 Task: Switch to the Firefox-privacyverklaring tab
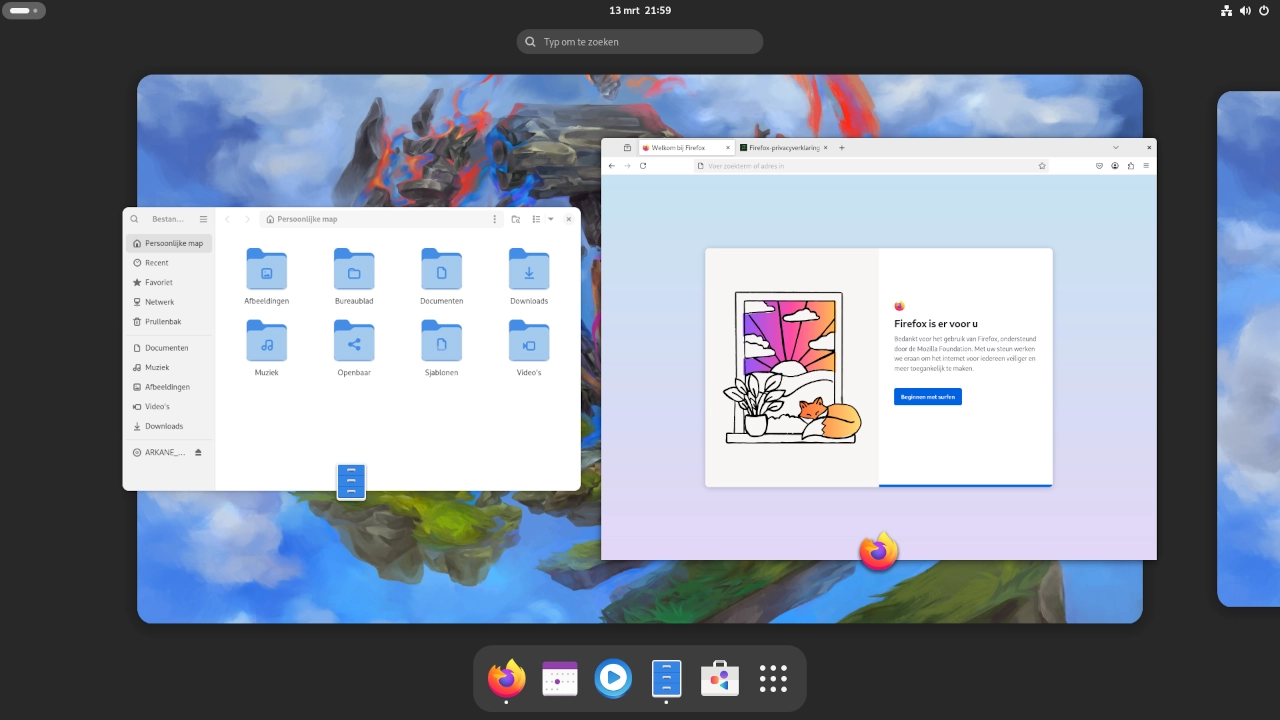point(785,147)
